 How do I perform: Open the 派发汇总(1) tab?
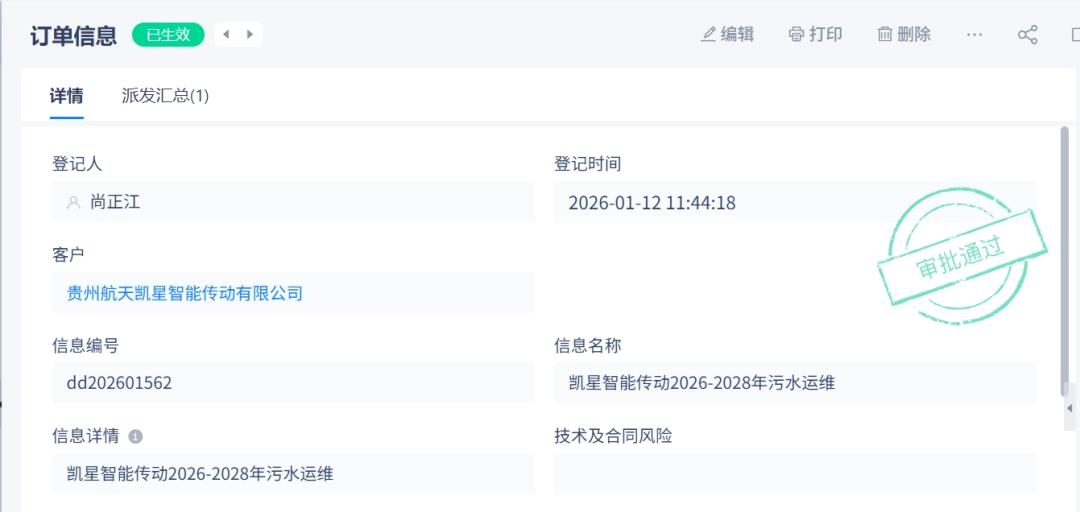(x=165, y=97)
